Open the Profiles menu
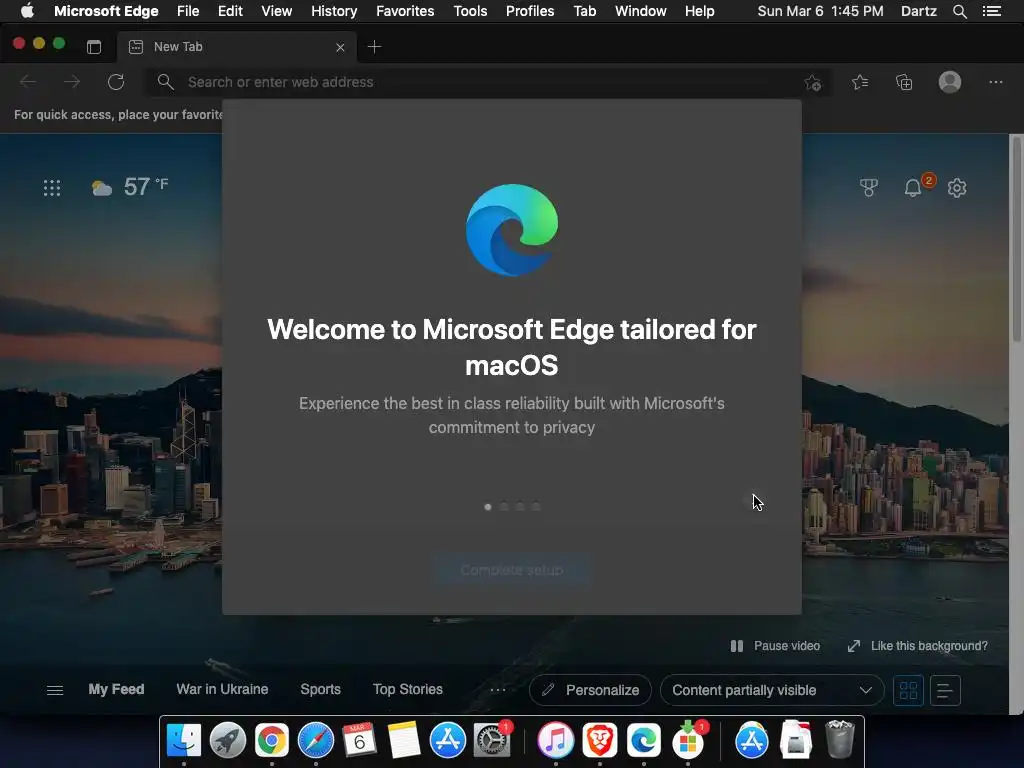The width and height of the screenshot is (1024, 768). 530,11
